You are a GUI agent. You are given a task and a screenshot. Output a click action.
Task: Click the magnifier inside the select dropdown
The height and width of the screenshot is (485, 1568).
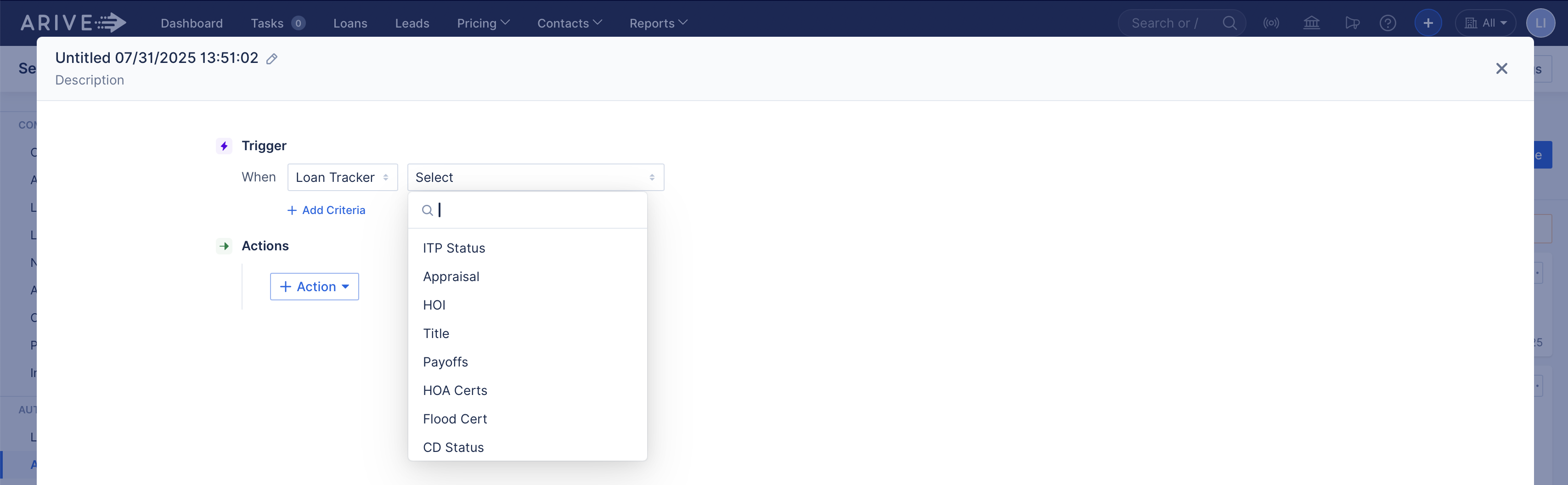(428, 209)
